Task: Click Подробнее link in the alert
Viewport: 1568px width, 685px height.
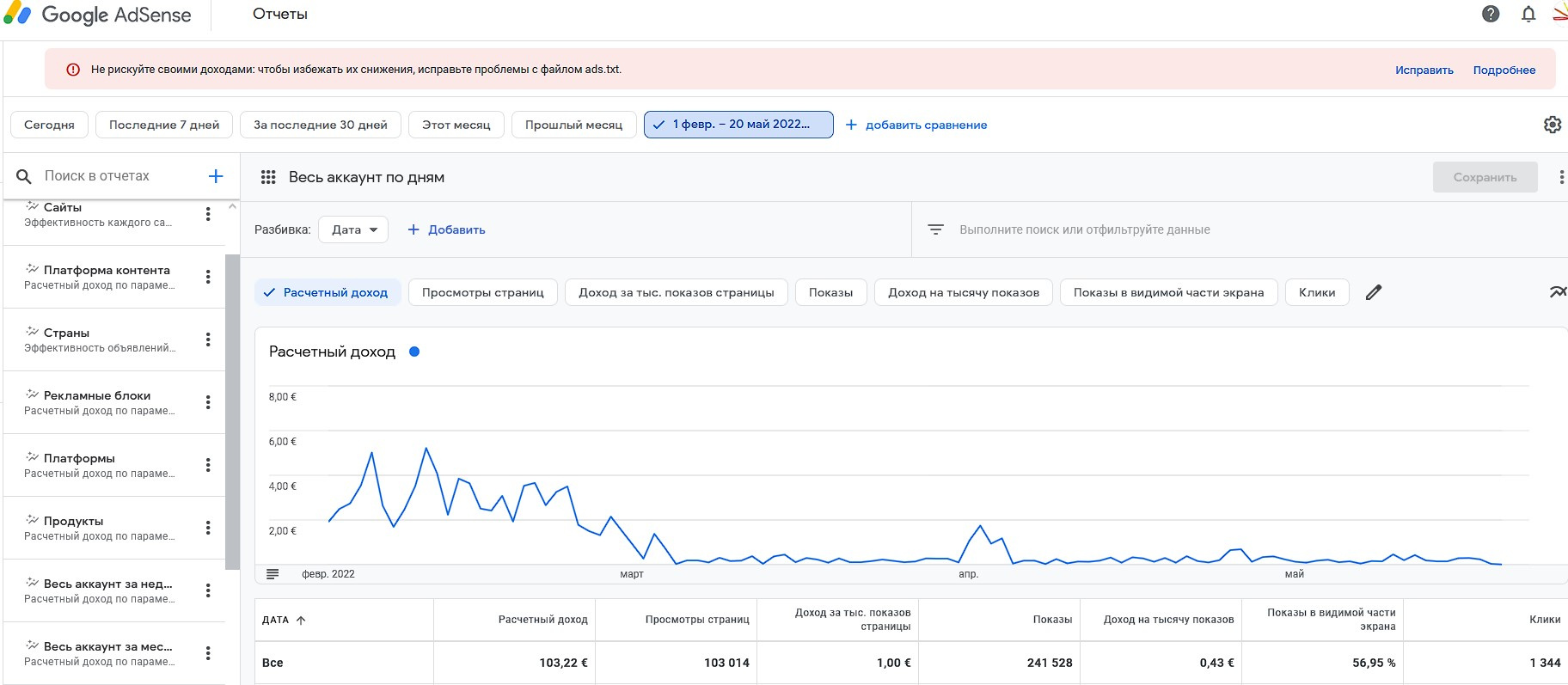Action: pyautogui.click(x=1504, y=70)
